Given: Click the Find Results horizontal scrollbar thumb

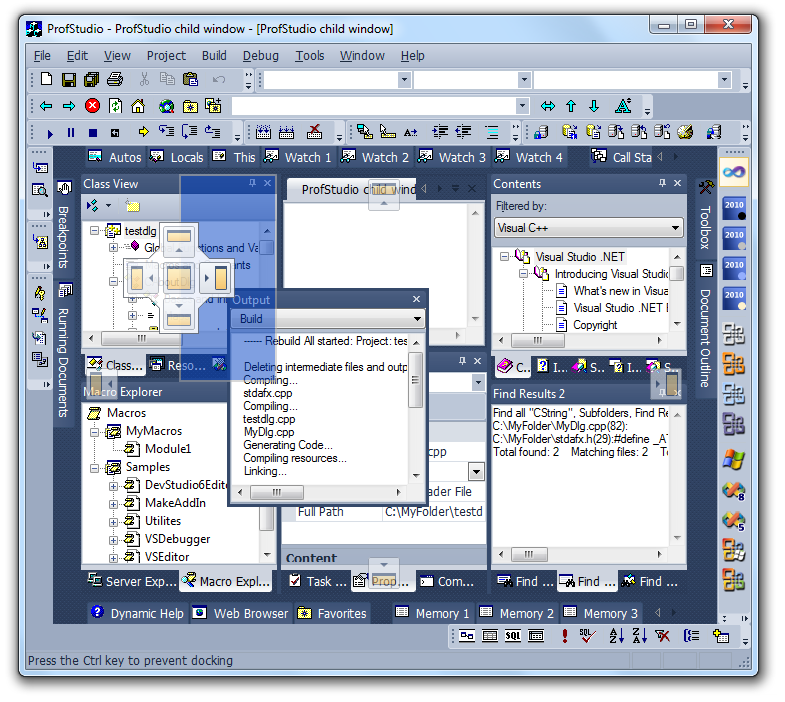Looking at the screenshot, I should 529,554.
